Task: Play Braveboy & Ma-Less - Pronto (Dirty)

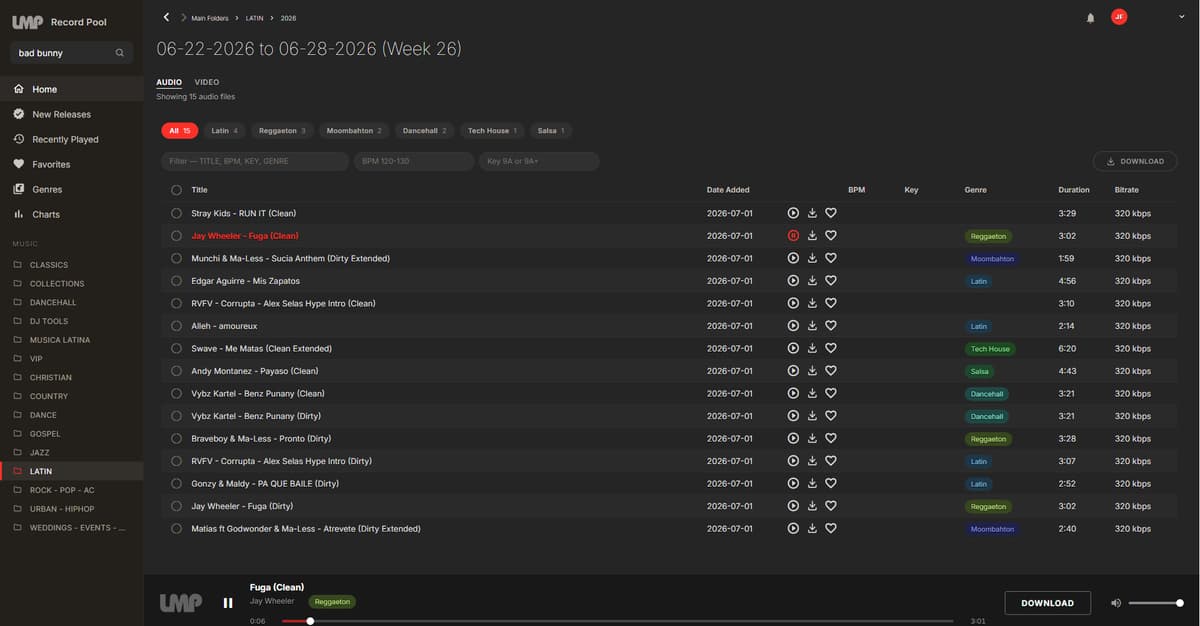Action: (793, 438)
